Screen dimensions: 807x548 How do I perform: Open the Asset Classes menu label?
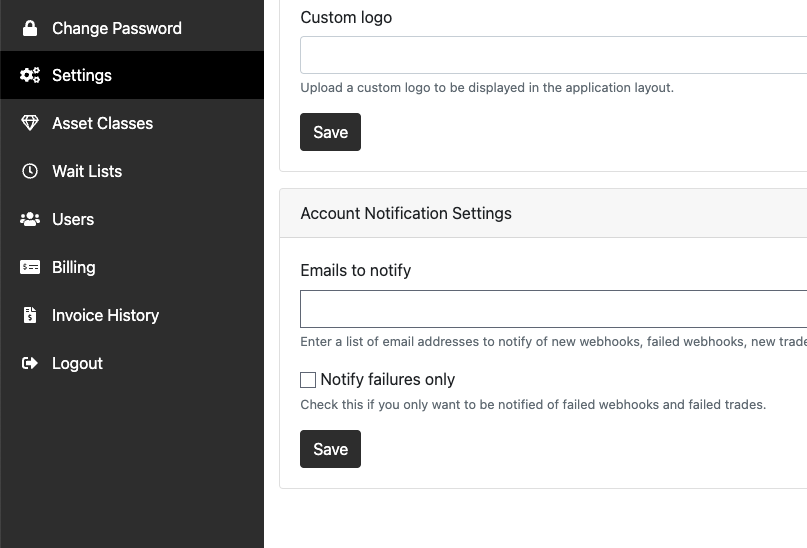click(x=102, y=124)
